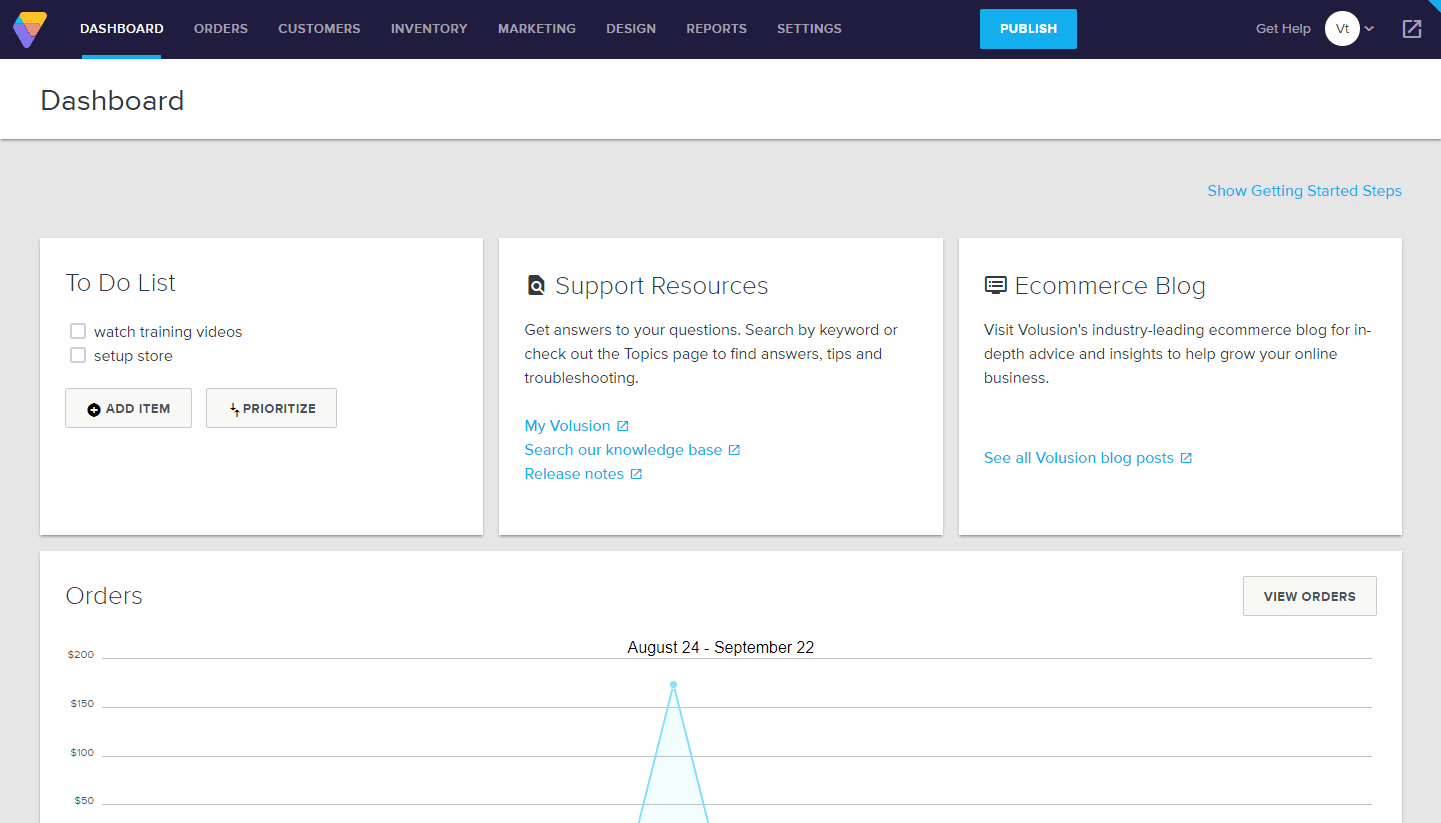Open the Orders menu
The image size is (1441, 823).
(x=221, y=29)
